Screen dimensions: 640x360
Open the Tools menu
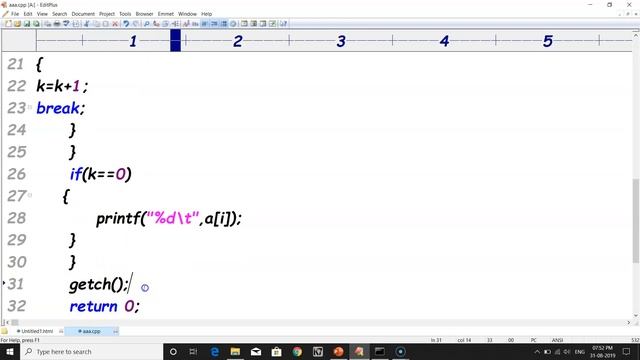(125, 14)
